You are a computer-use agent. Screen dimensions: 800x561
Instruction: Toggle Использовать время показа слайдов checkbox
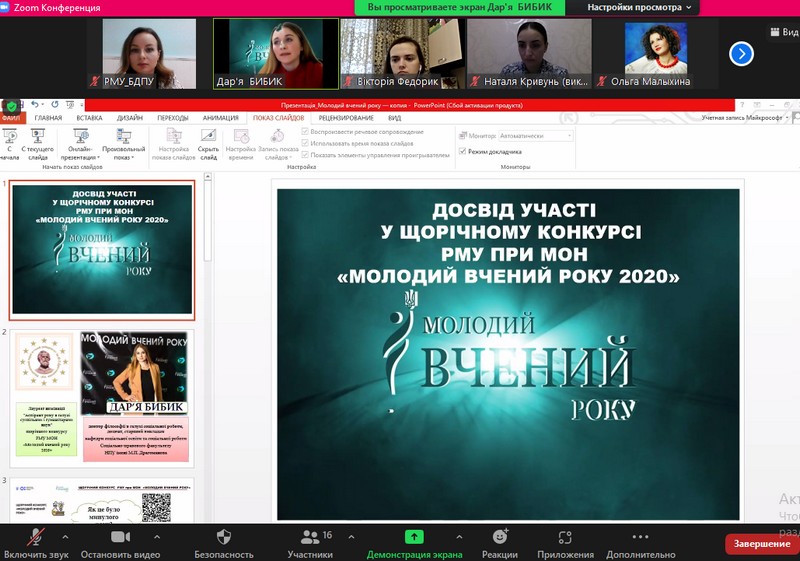coord(305,143)
